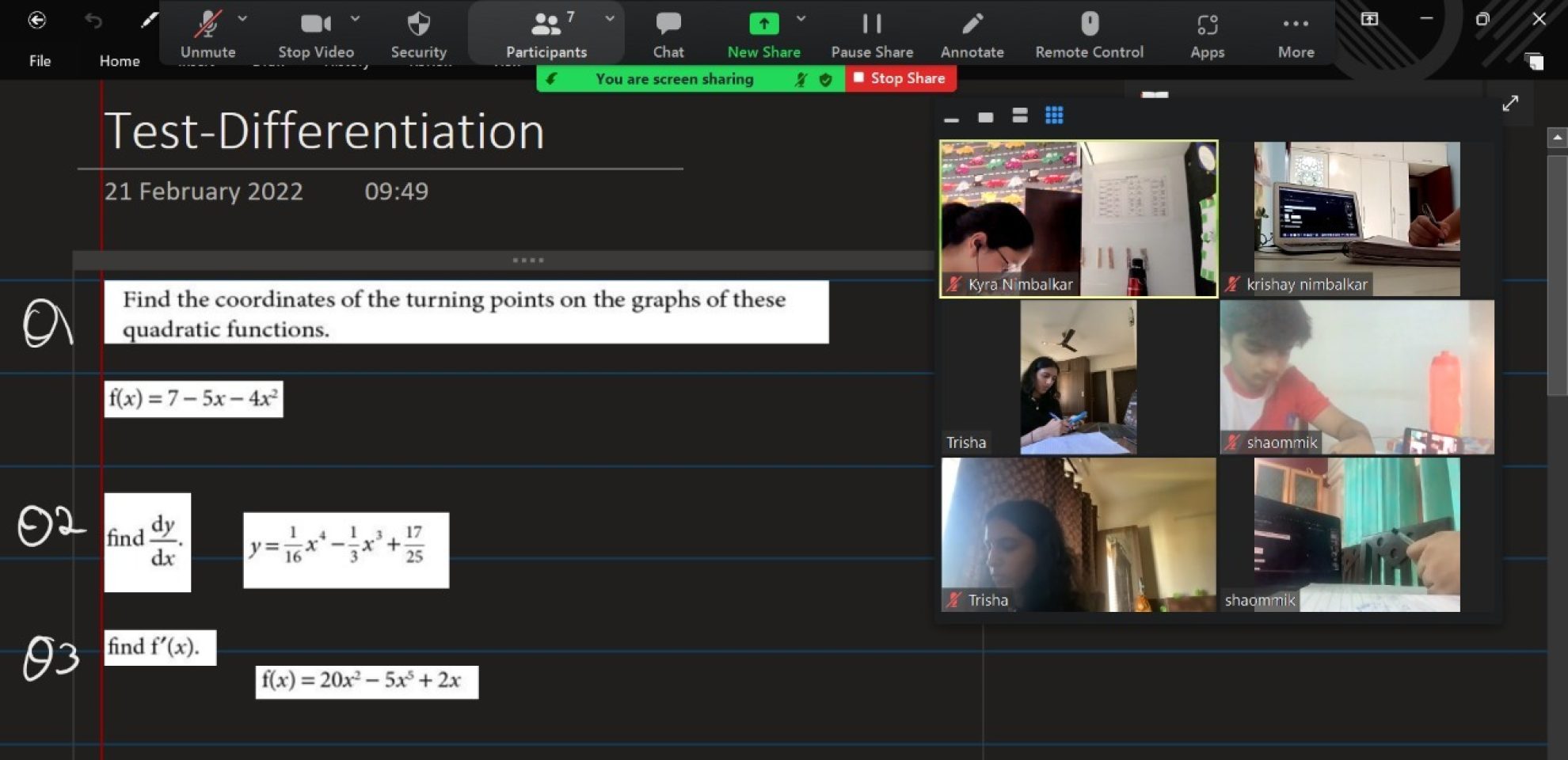1568x760 pixels.
Task: Click the pen icon in OneNote title bar
Action: pos(148,21)
